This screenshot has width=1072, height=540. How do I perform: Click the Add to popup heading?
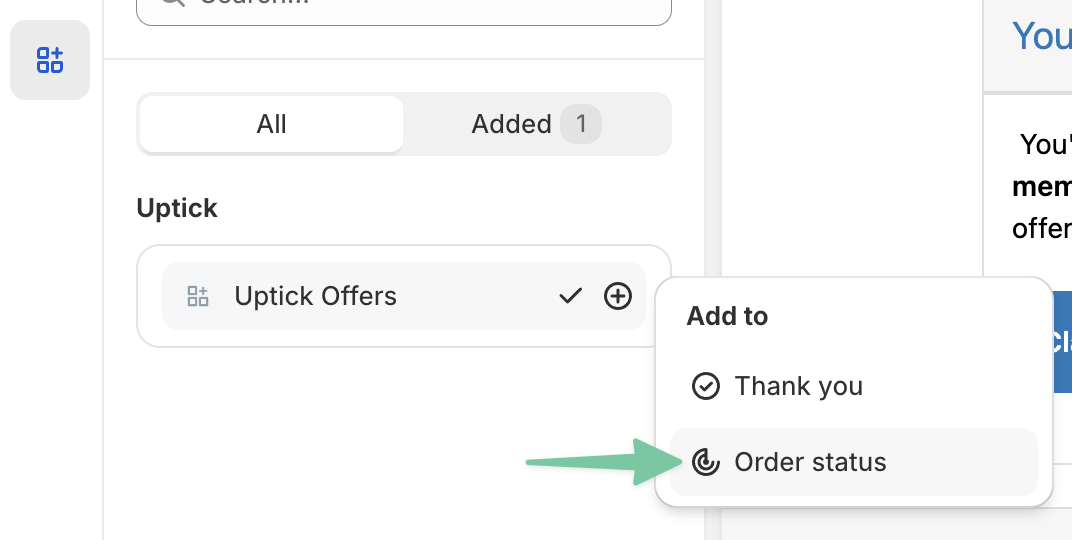(727, 316)
